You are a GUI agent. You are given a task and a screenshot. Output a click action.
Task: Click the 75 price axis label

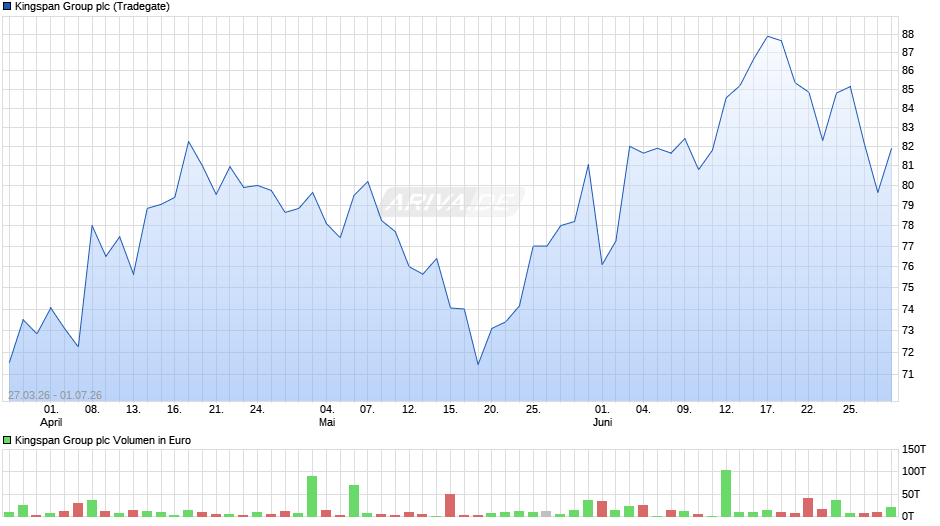[908, 287]
